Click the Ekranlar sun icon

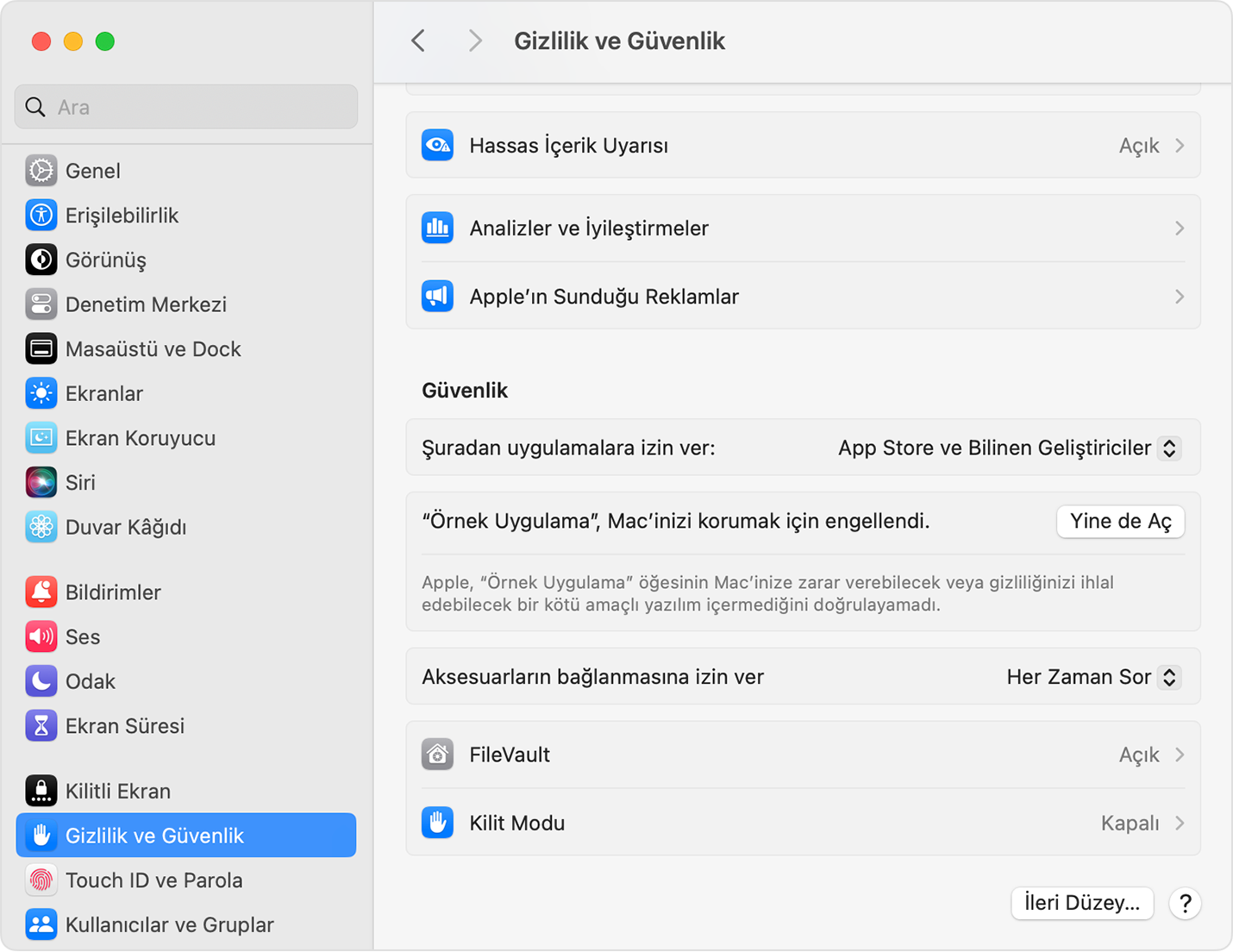[x=41, y=393]
